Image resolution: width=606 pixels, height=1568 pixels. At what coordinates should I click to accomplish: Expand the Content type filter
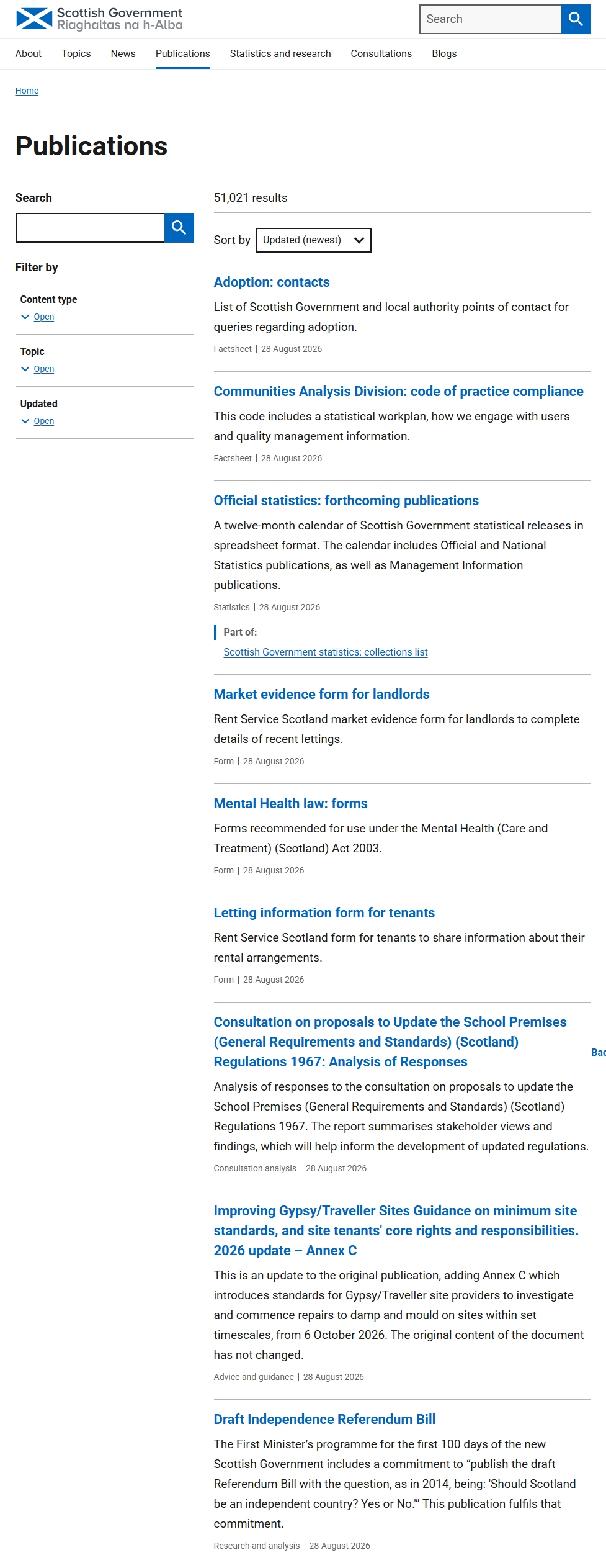coord(43,317)
